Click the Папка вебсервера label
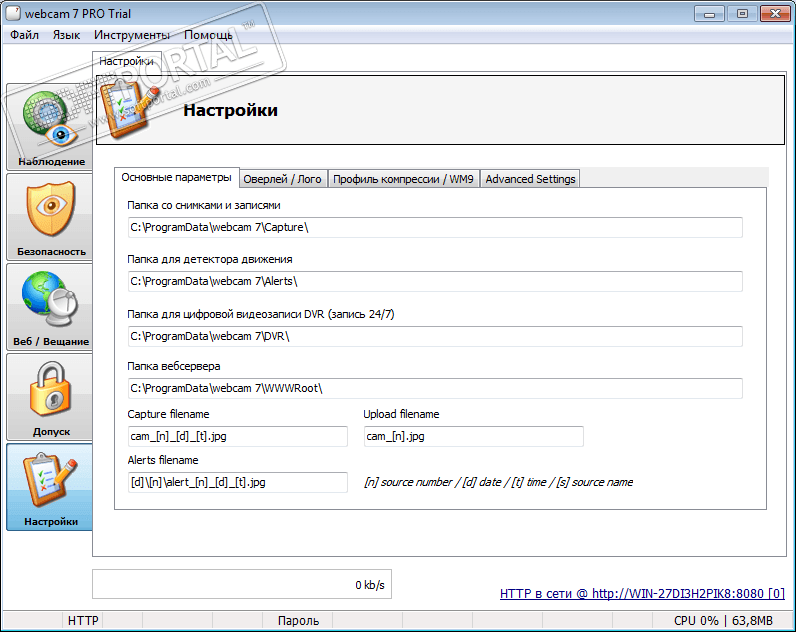Viewport: 796px width, 632px height. 174,367
